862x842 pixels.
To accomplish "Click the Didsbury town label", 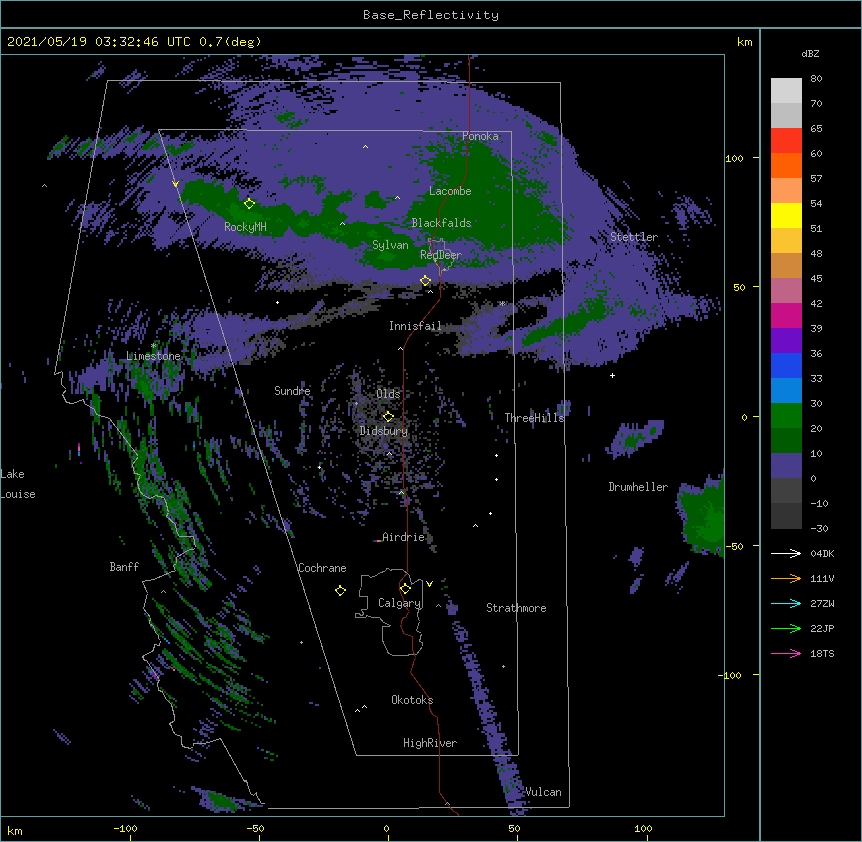I will (384, 431).
